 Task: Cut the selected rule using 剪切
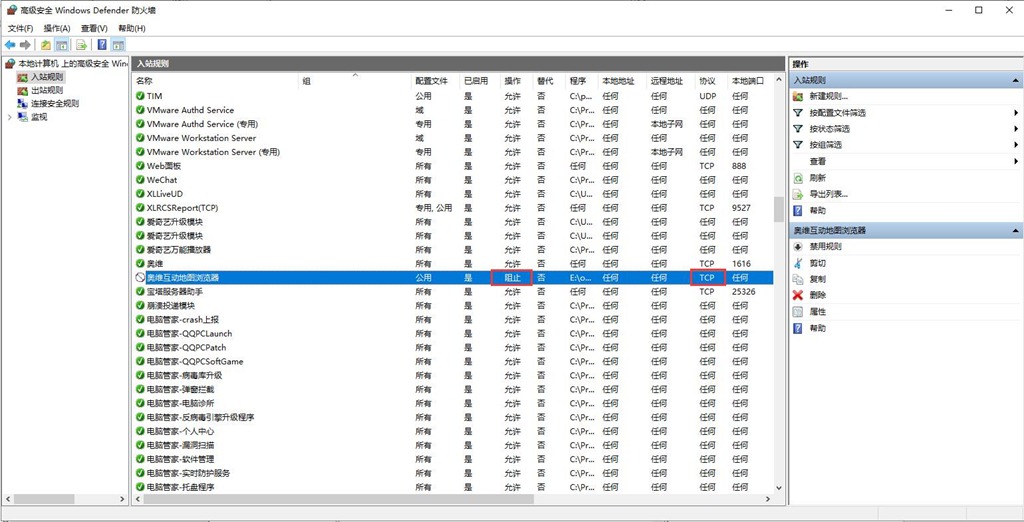click(x=818, y=263)
